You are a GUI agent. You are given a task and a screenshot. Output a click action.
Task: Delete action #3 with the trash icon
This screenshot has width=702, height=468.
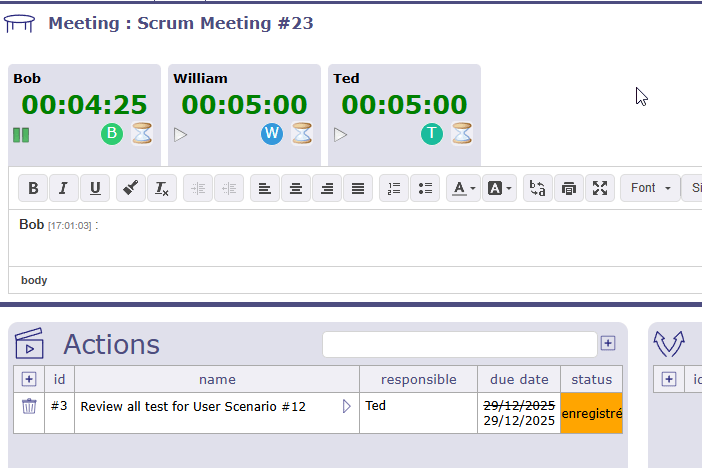[x=29, y=407]
